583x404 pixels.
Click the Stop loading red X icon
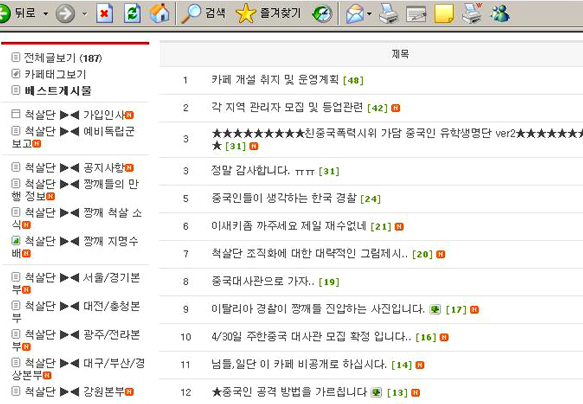[x=104, y=14]
